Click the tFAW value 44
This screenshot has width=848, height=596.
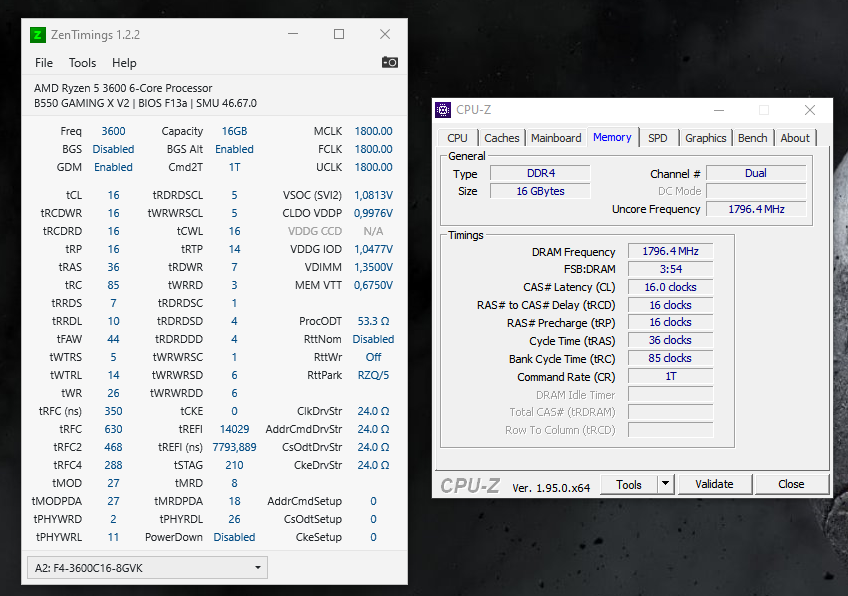point(113,339)
